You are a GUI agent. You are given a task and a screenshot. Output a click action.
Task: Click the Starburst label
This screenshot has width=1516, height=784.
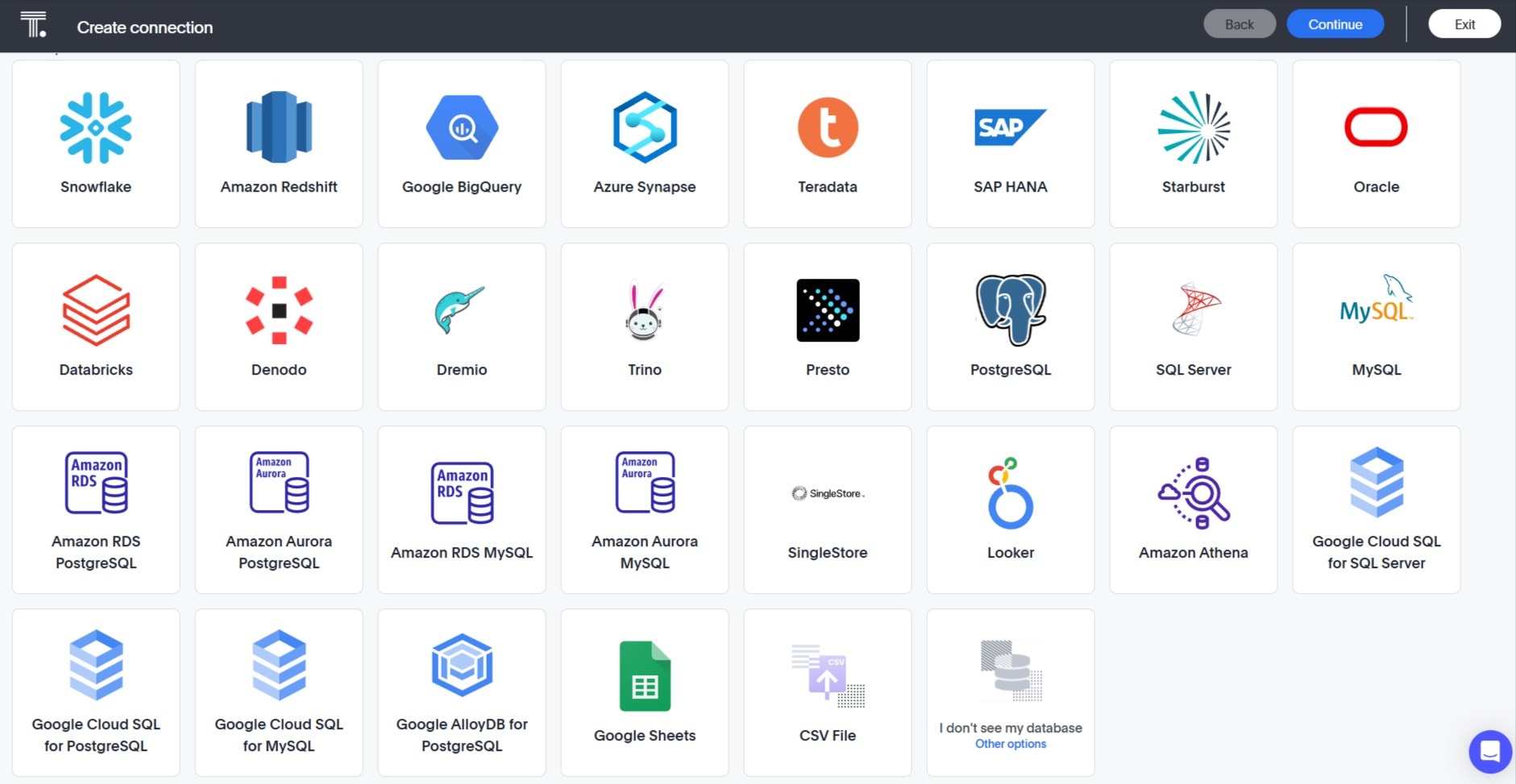click(1194, 187)
